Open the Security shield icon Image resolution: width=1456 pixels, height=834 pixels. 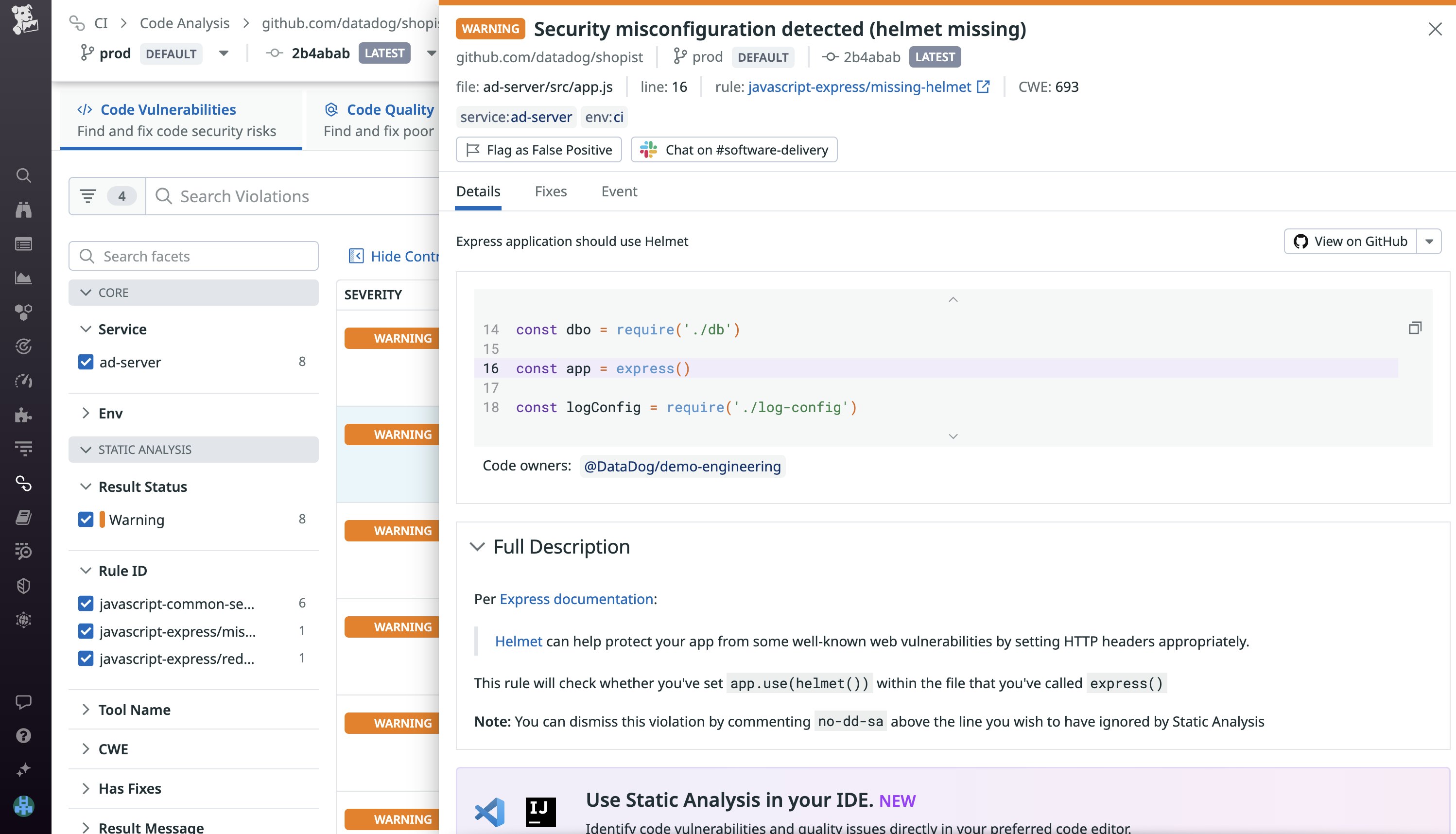23,585
